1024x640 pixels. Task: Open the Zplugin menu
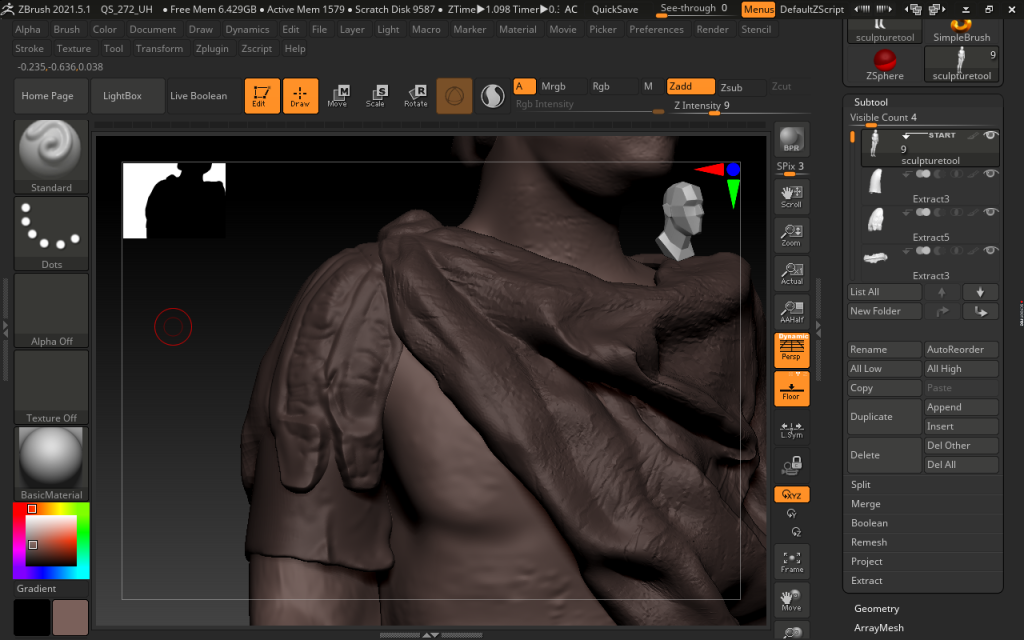(212, 48)
